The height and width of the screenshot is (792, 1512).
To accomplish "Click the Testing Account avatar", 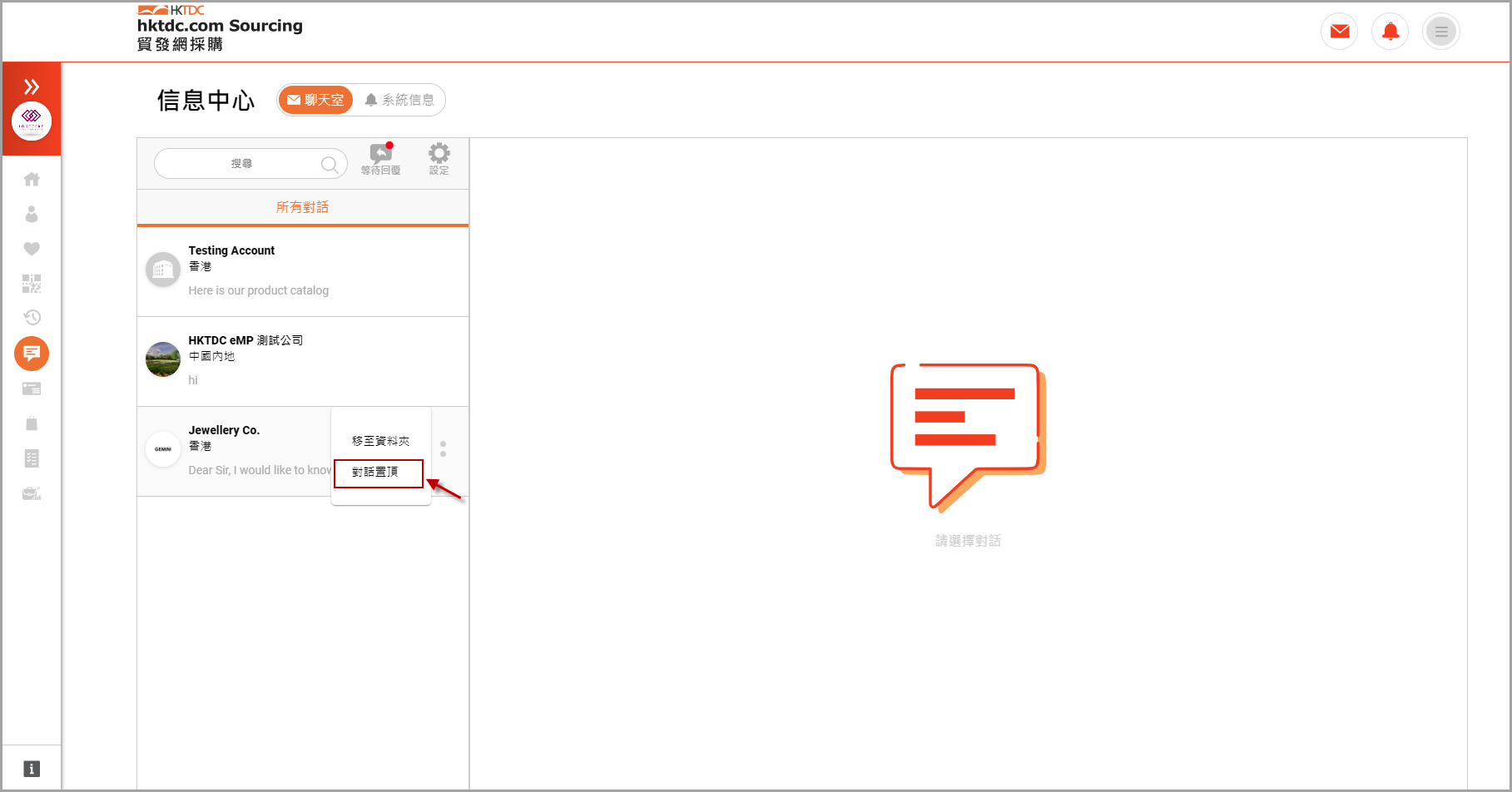I will (x=163, y=270).
